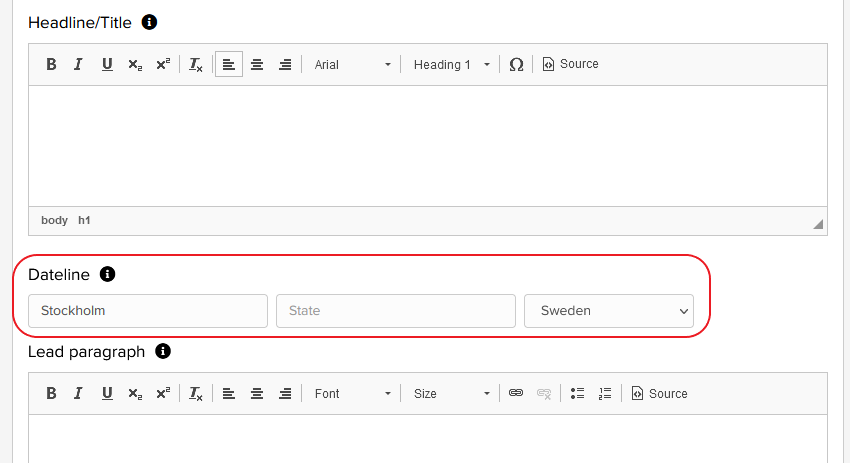Click the unlink icon in Lead paragraph
Viewport: 850px width, 463px height.
coord(544,394)
